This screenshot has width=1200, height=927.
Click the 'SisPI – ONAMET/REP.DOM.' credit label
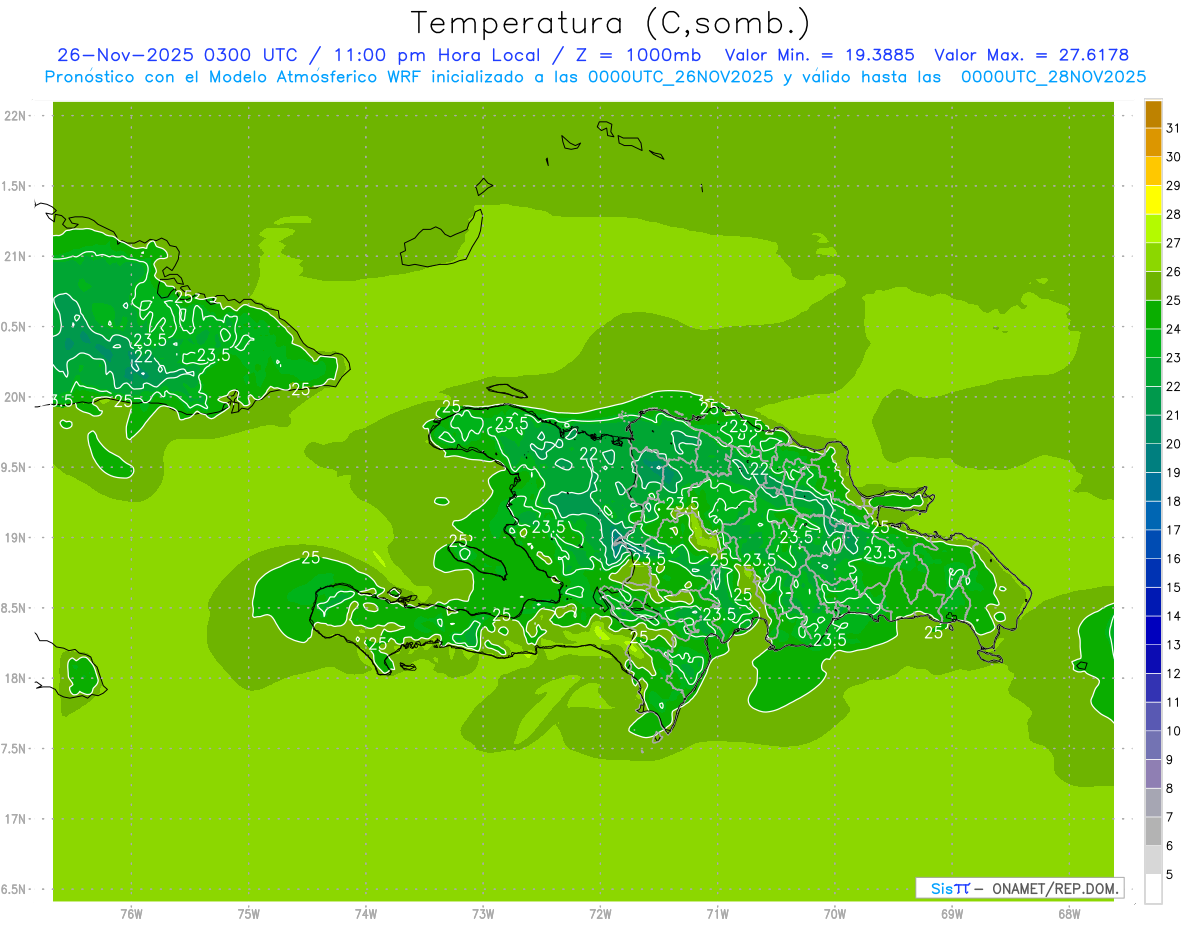[1019, 888]
